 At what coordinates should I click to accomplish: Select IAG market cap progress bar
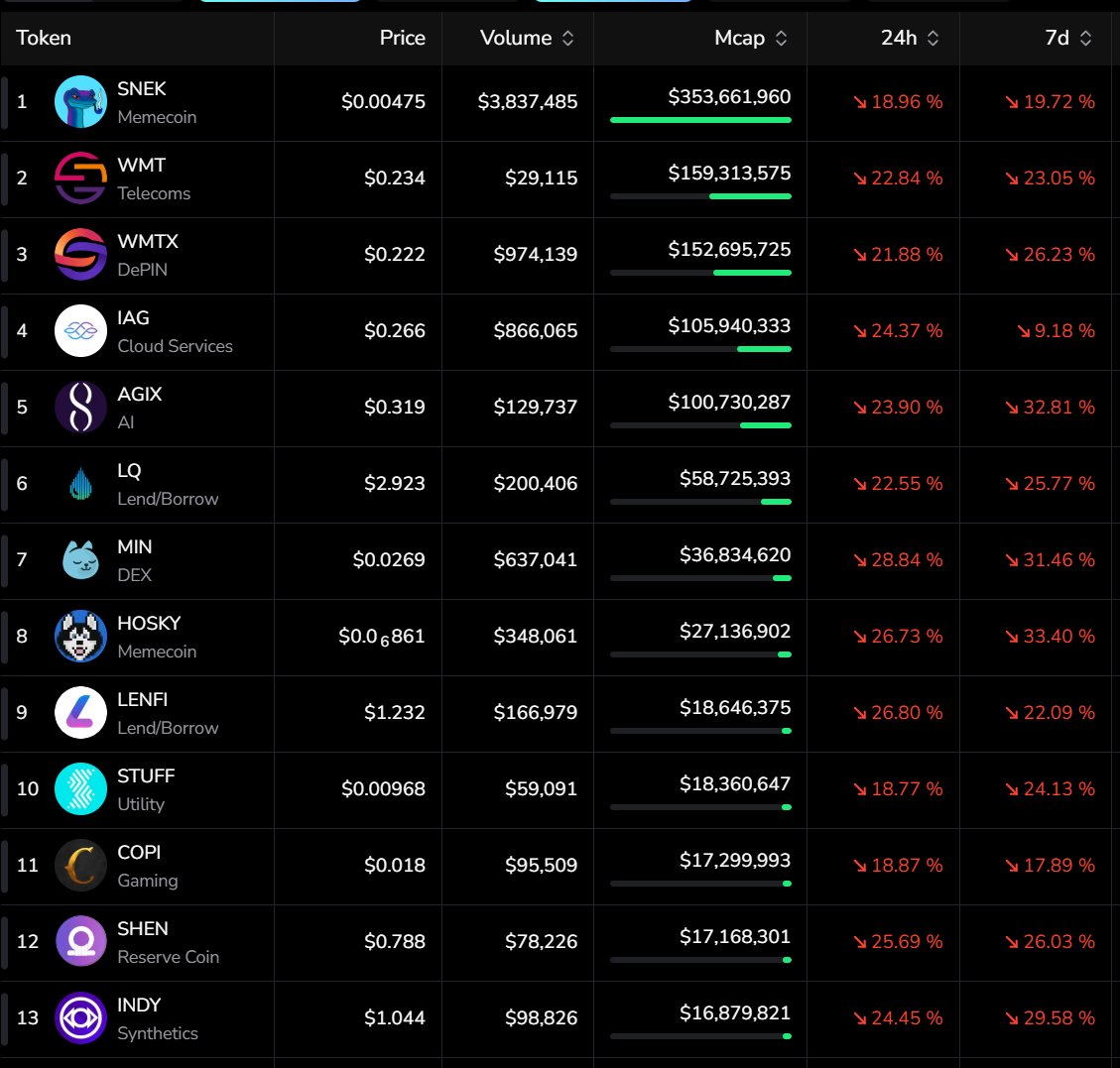pos(700,349)
